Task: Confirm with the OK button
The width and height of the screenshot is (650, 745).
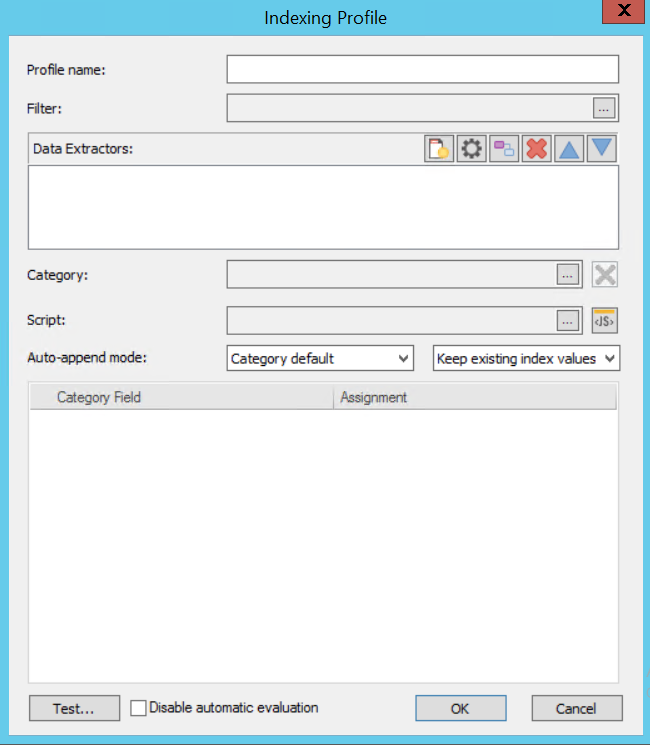Action: [x=461, y=708]
